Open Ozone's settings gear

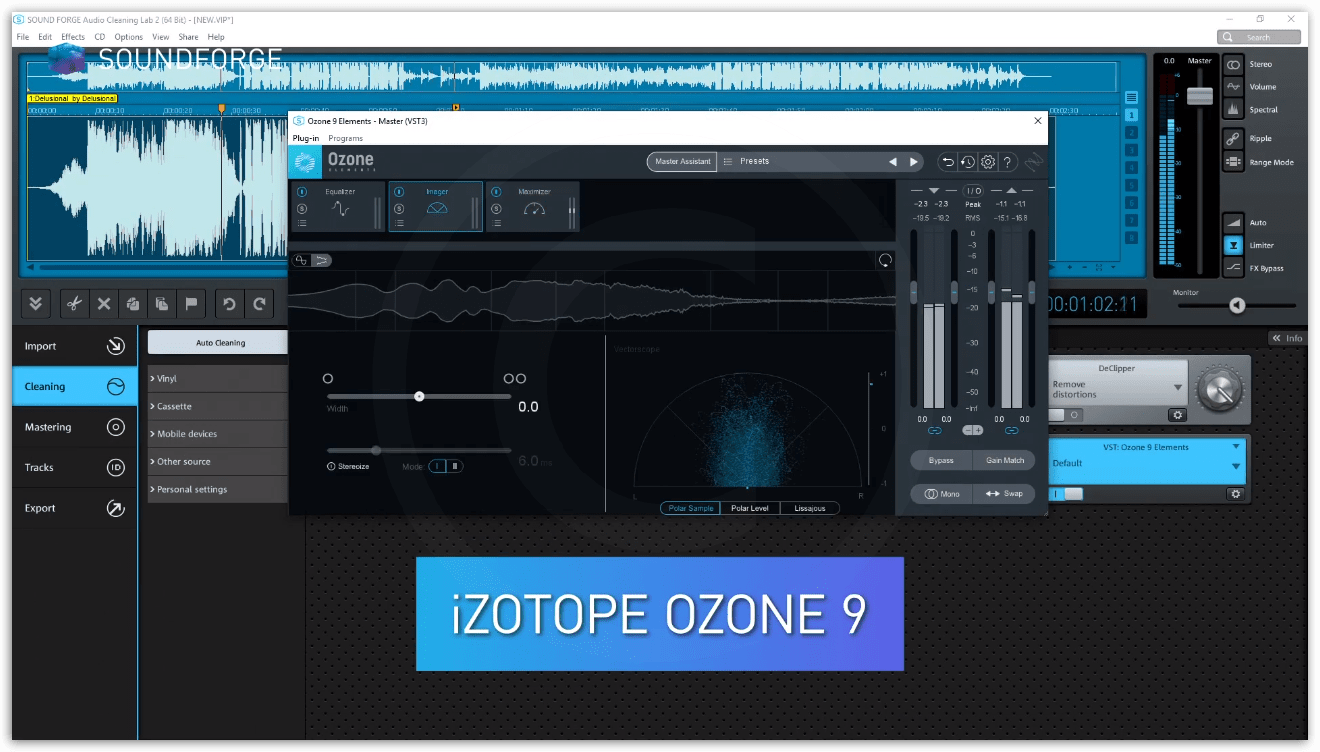click(x=987, y=161)
